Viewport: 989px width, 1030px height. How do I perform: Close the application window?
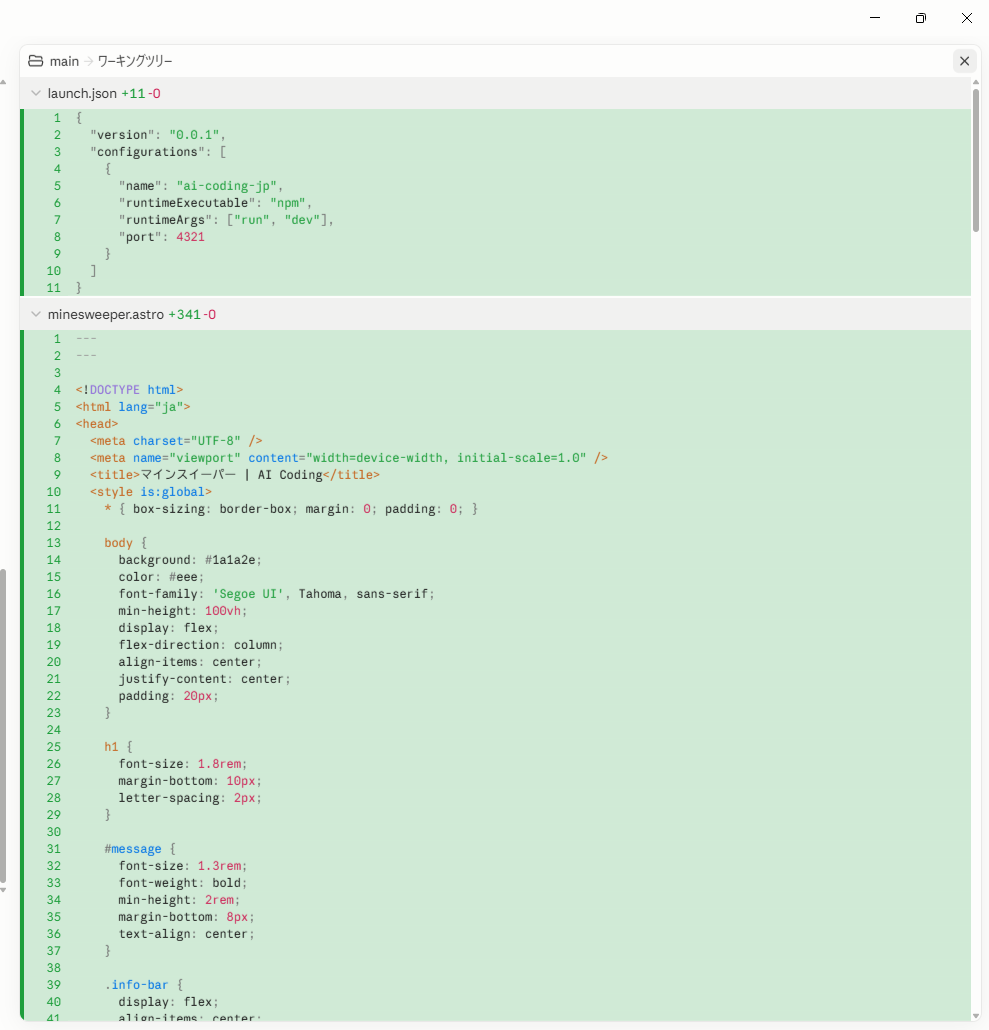pyautogui.click(x=967, y=18)
